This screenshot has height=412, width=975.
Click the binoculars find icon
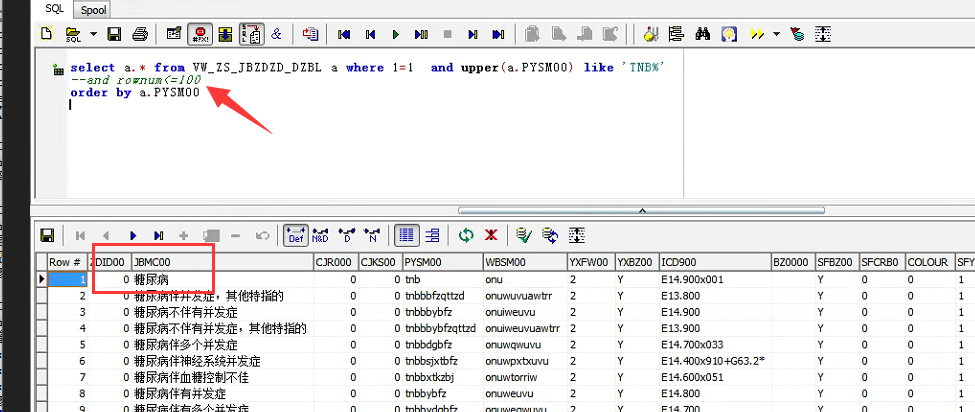(x=702, y=34)
